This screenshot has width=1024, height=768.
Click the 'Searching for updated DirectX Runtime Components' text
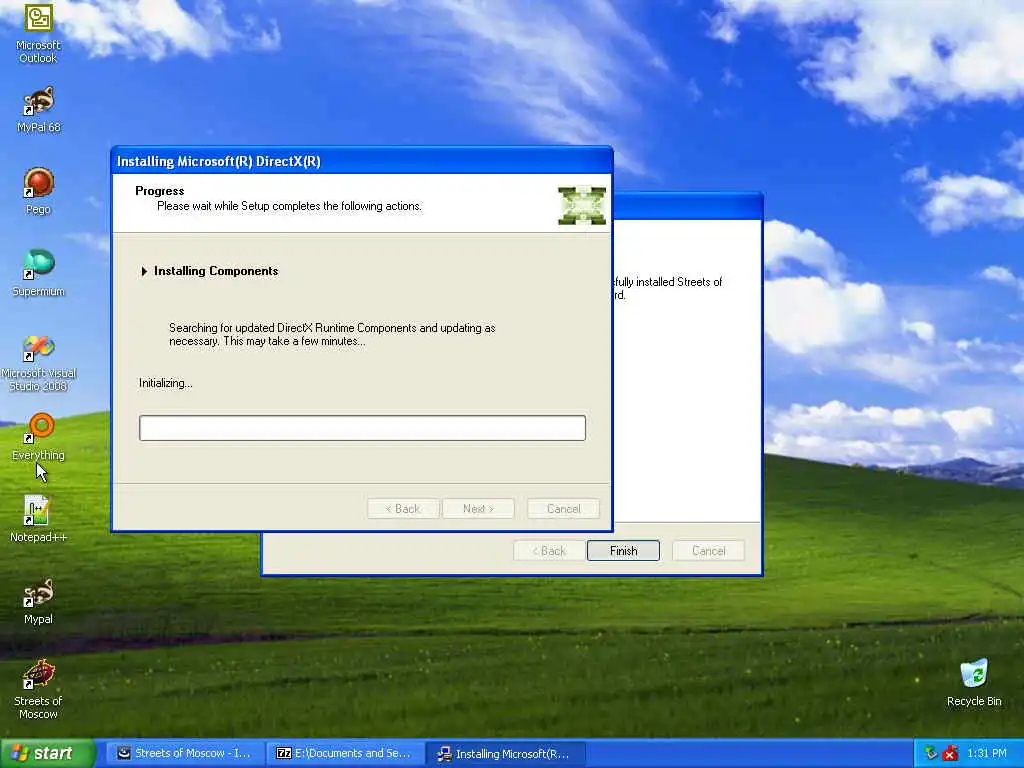point(332,334)
